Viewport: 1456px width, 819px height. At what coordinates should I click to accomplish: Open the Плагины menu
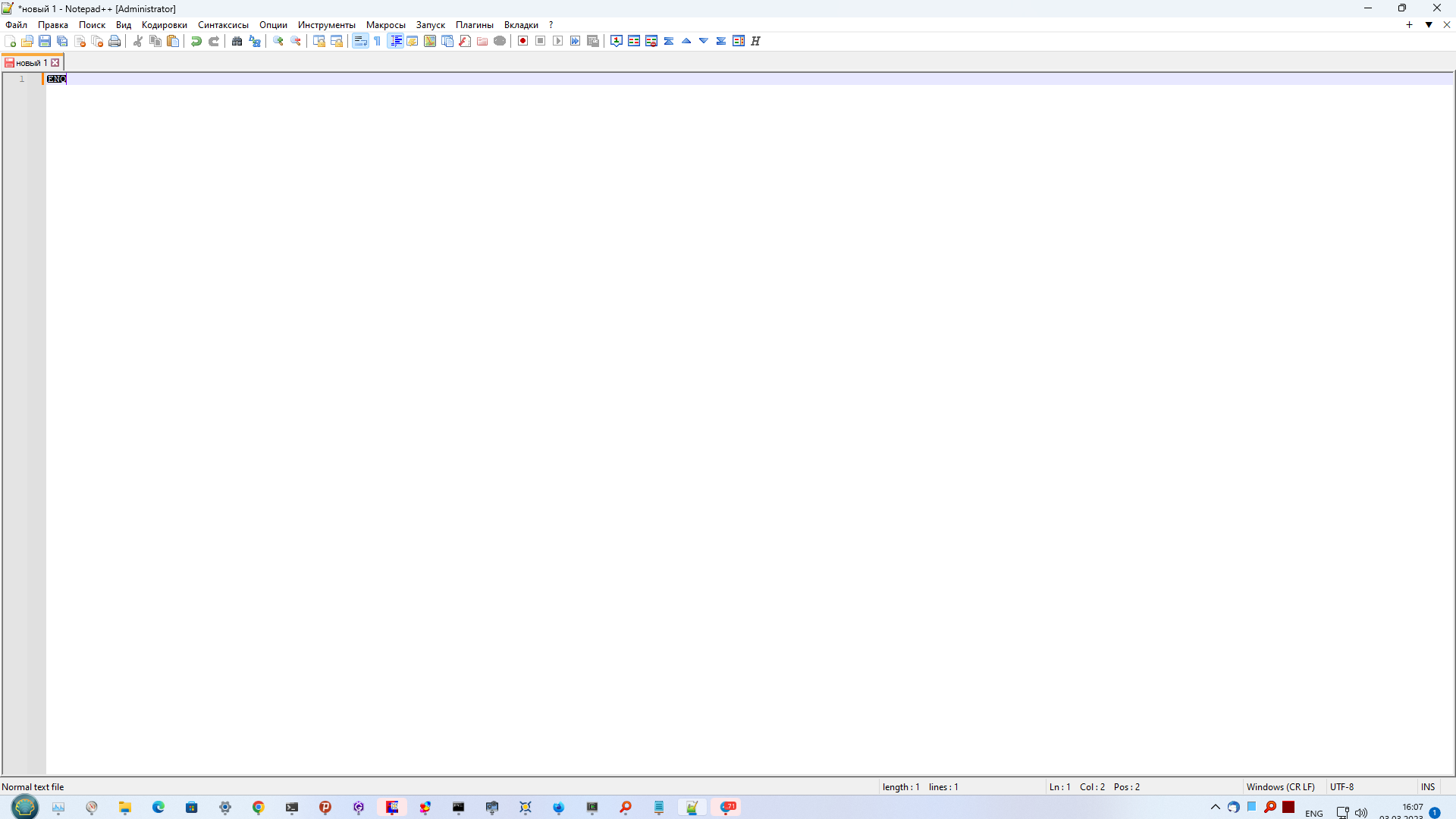coord(475,24)
